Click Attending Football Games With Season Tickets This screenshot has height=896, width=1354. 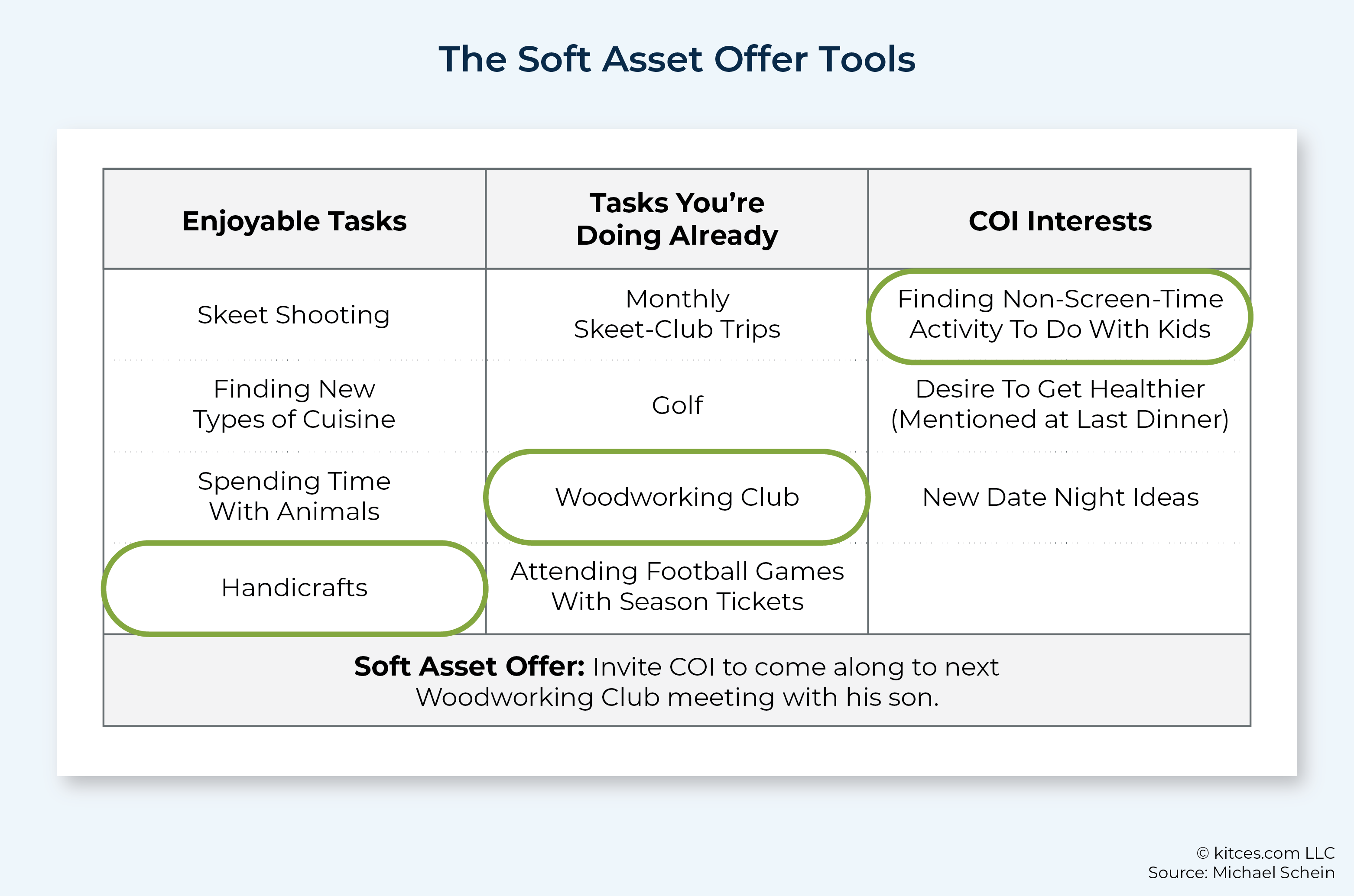click(x=677, y=586)
